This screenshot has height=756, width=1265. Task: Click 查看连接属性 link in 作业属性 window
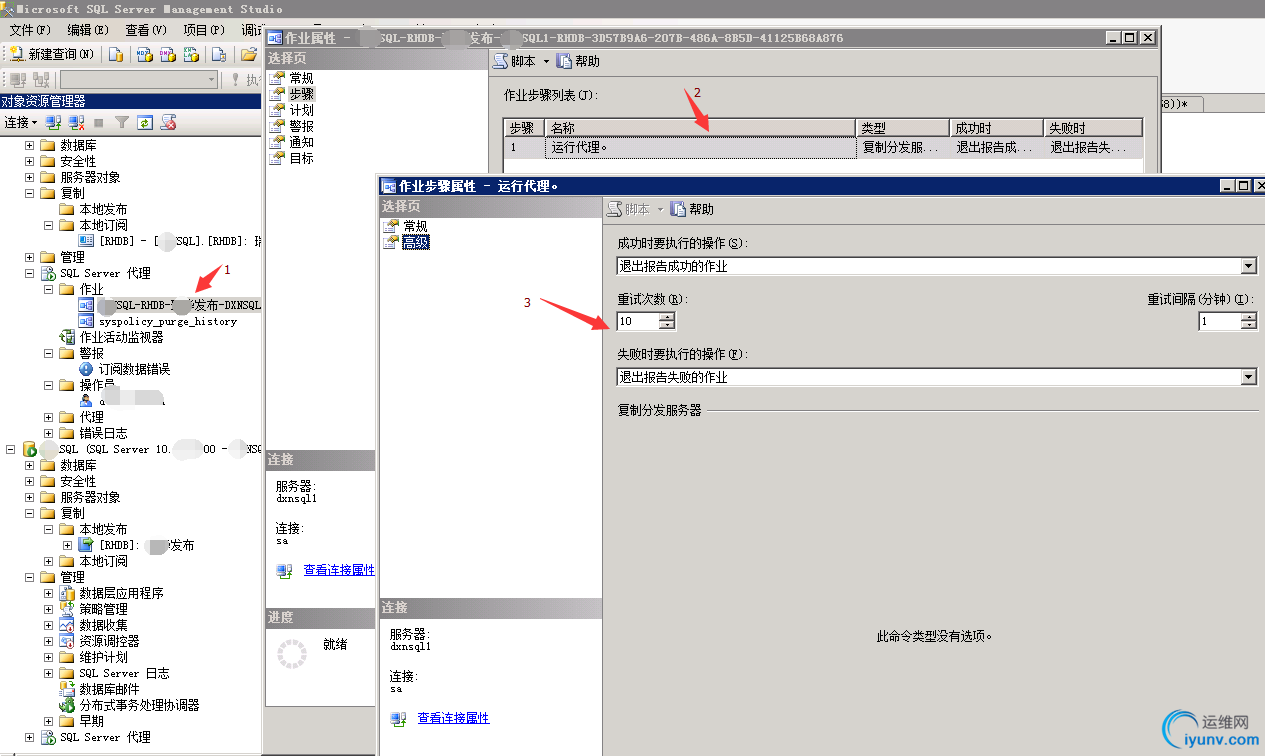[339, 570]
